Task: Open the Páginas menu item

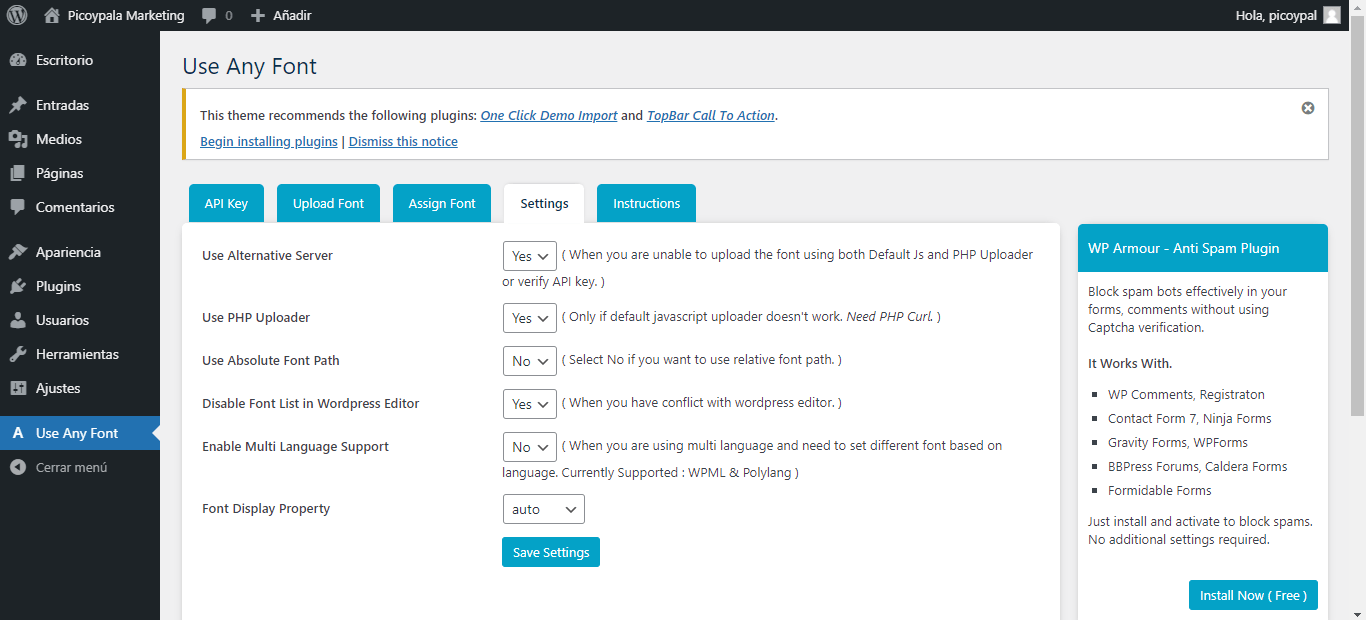Action: 80,173
